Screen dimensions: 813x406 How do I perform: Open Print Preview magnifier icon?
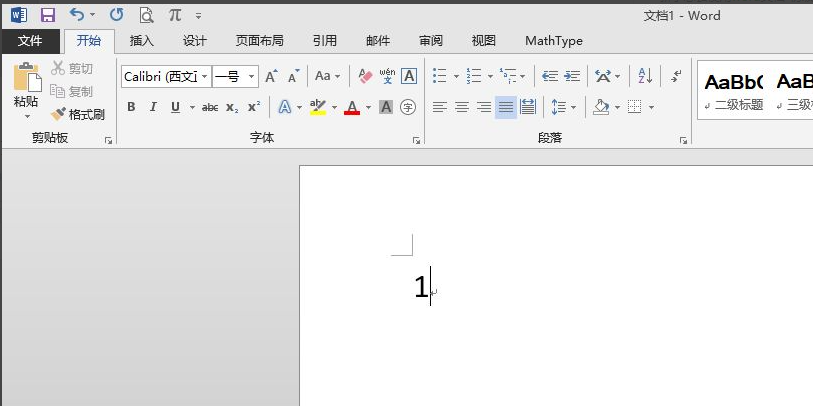[146, 16]
